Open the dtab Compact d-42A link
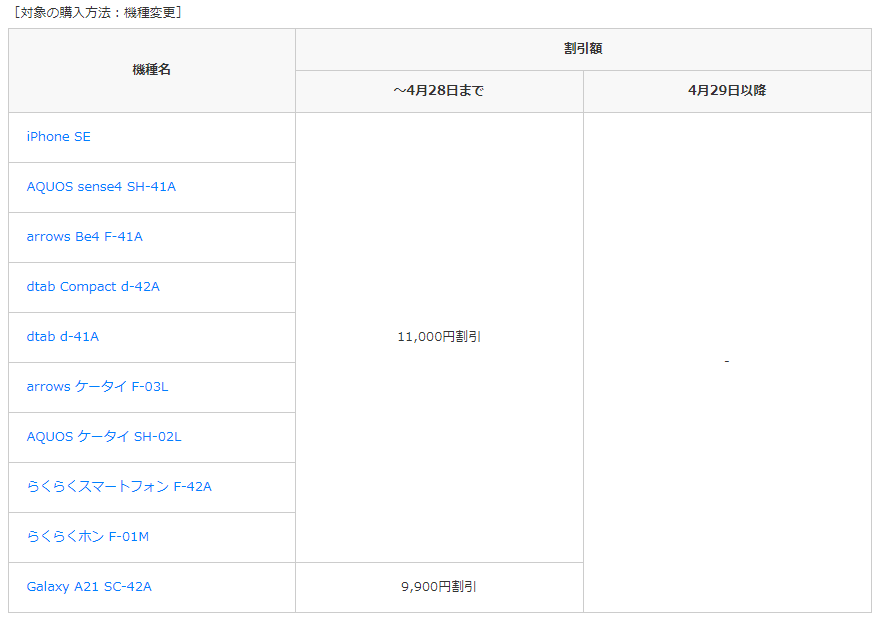 [x=93, y=286]
